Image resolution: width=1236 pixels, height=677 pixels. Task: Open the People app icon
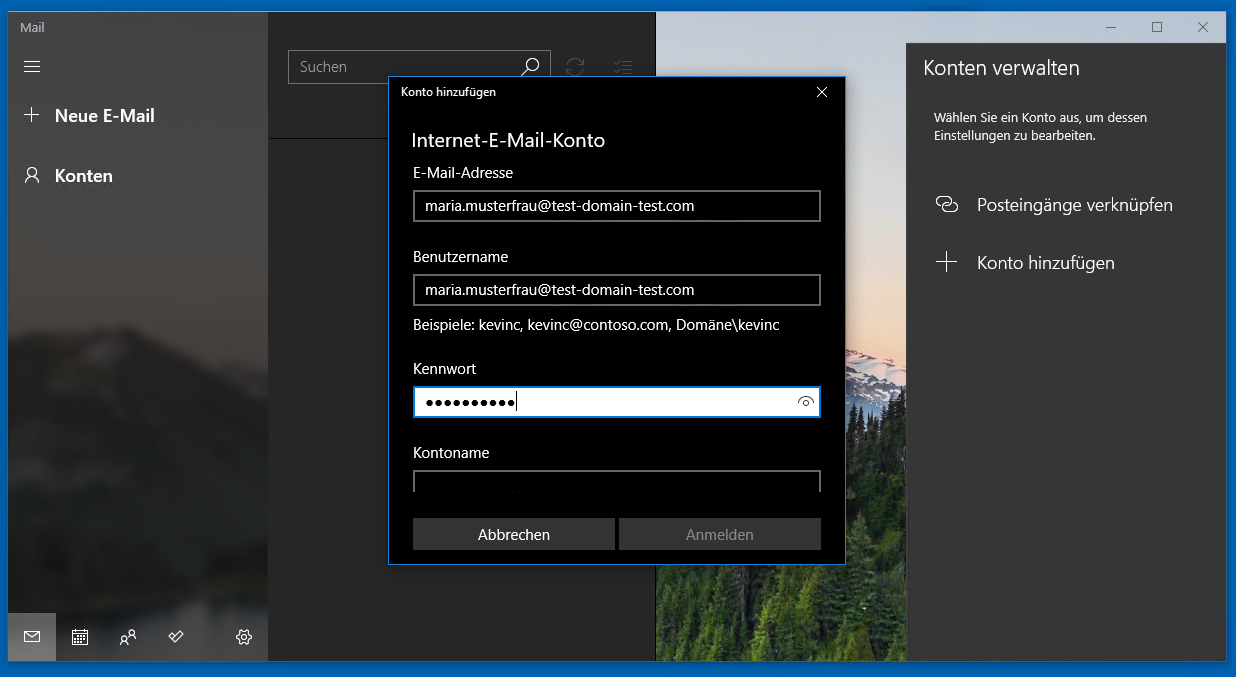point(128,637)
